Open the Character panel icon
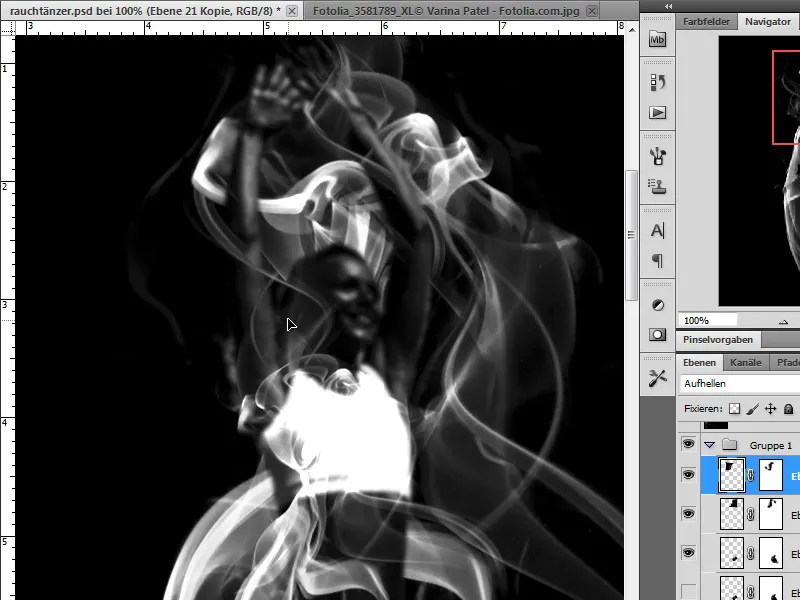Image resolution: width=800 pixels, height=600 pixels. [657, 231]
